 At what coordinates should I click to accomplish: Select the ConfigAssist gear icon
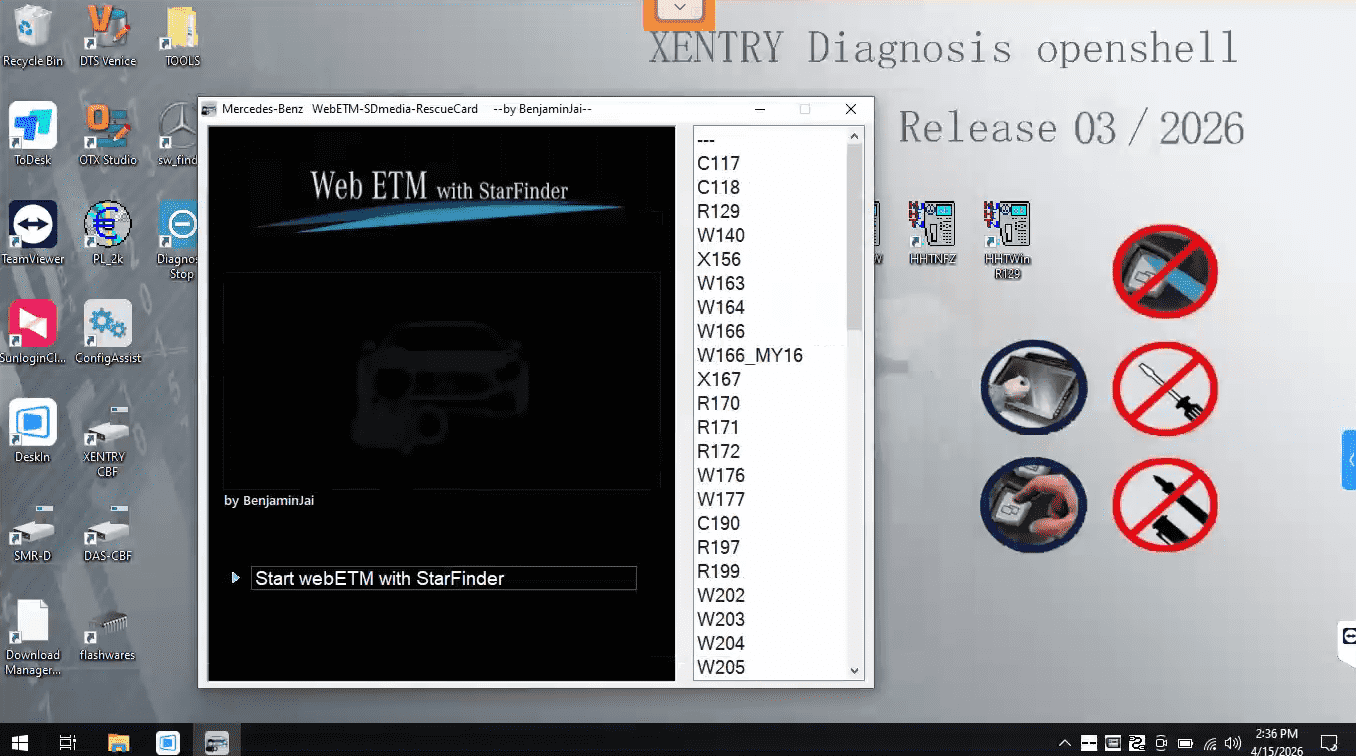(x=107, y=332)
